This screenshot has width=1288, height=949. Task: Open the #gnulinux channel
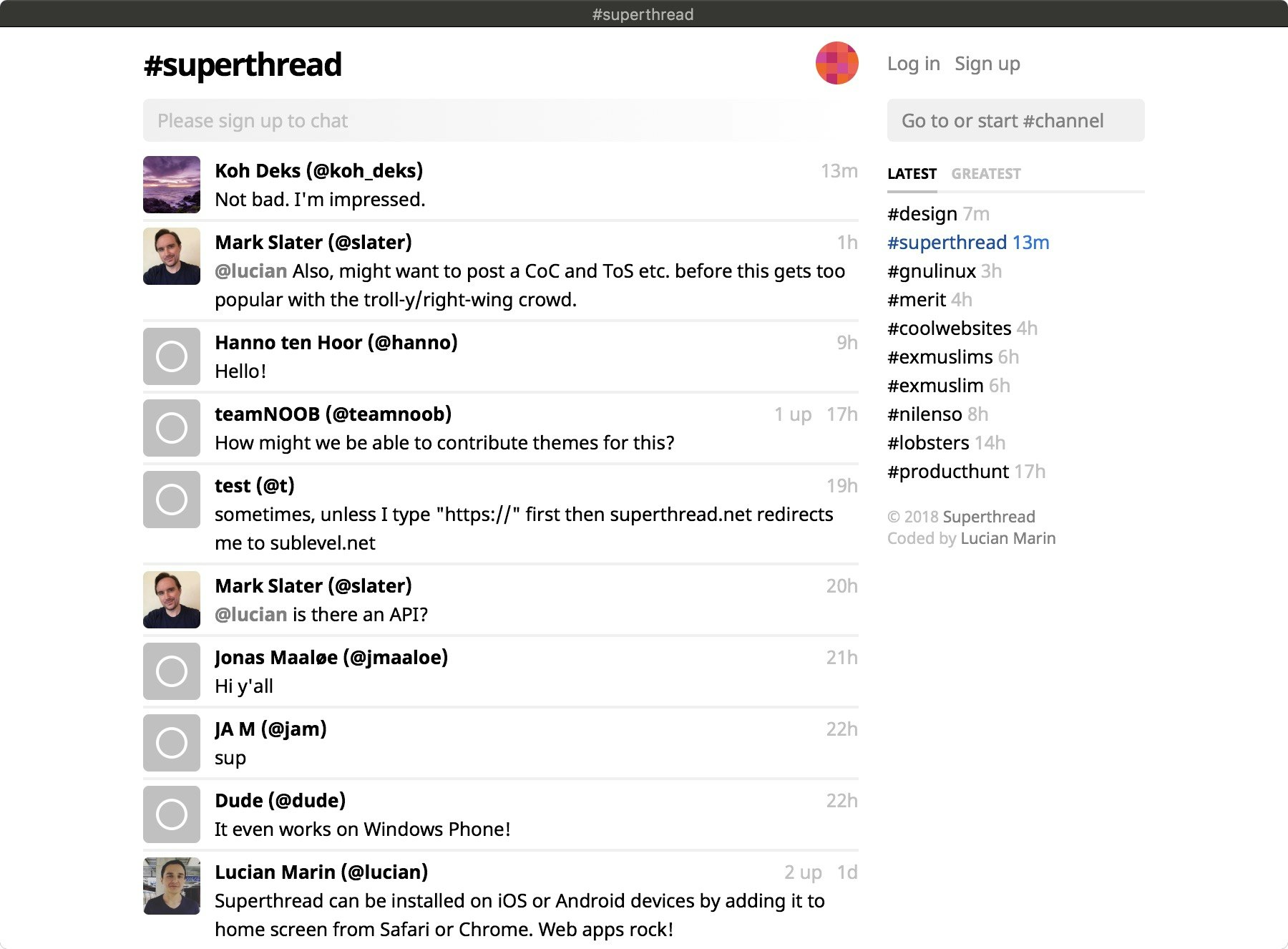931,271
